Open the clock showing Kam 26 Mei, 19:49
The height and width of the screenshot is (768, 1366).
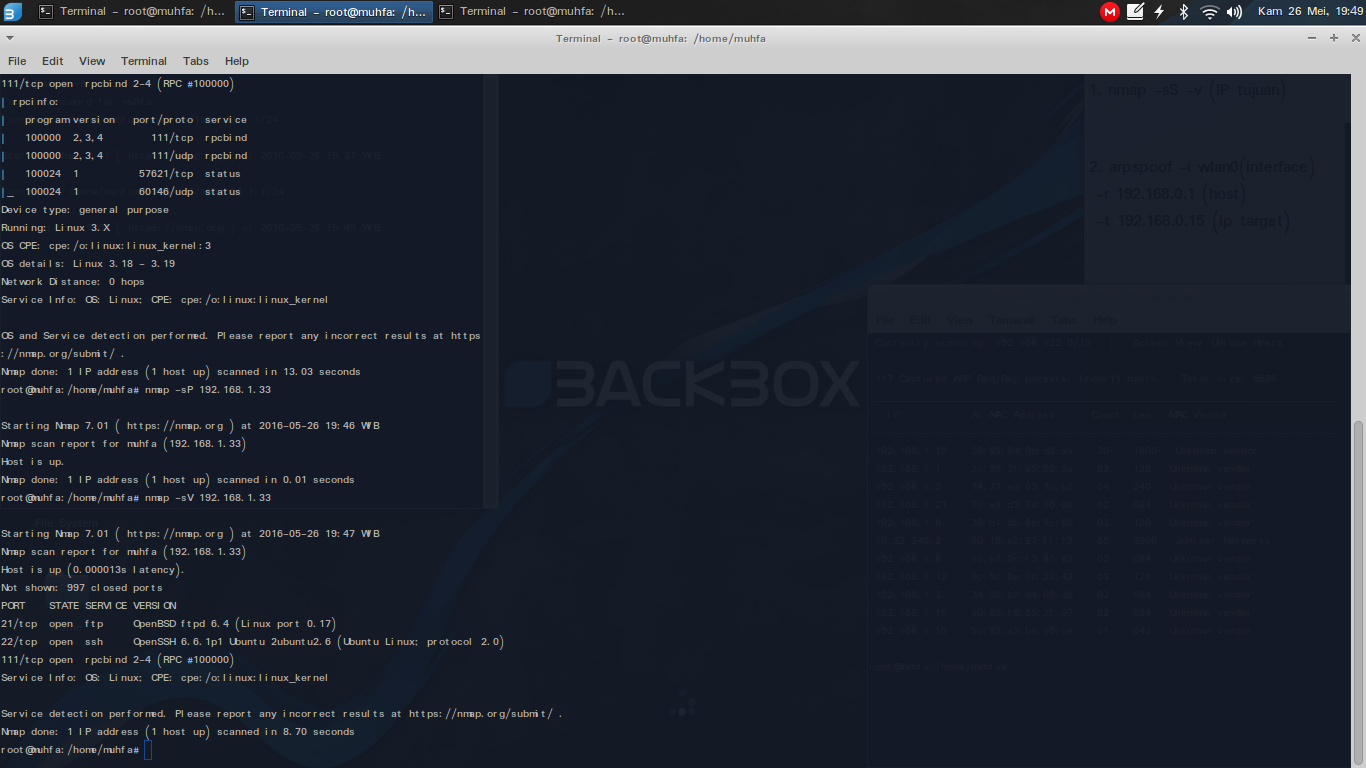tap(1310, 12)
